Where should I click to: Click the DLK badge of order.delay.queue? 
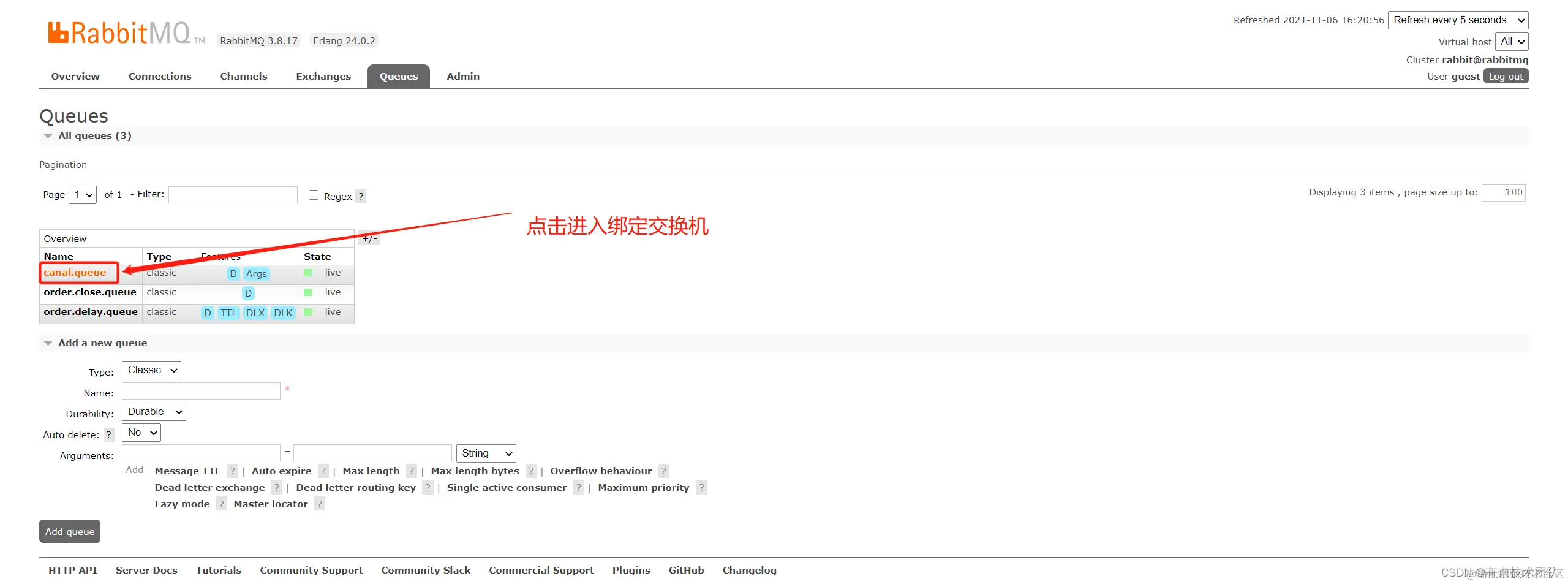click(283, 313)
